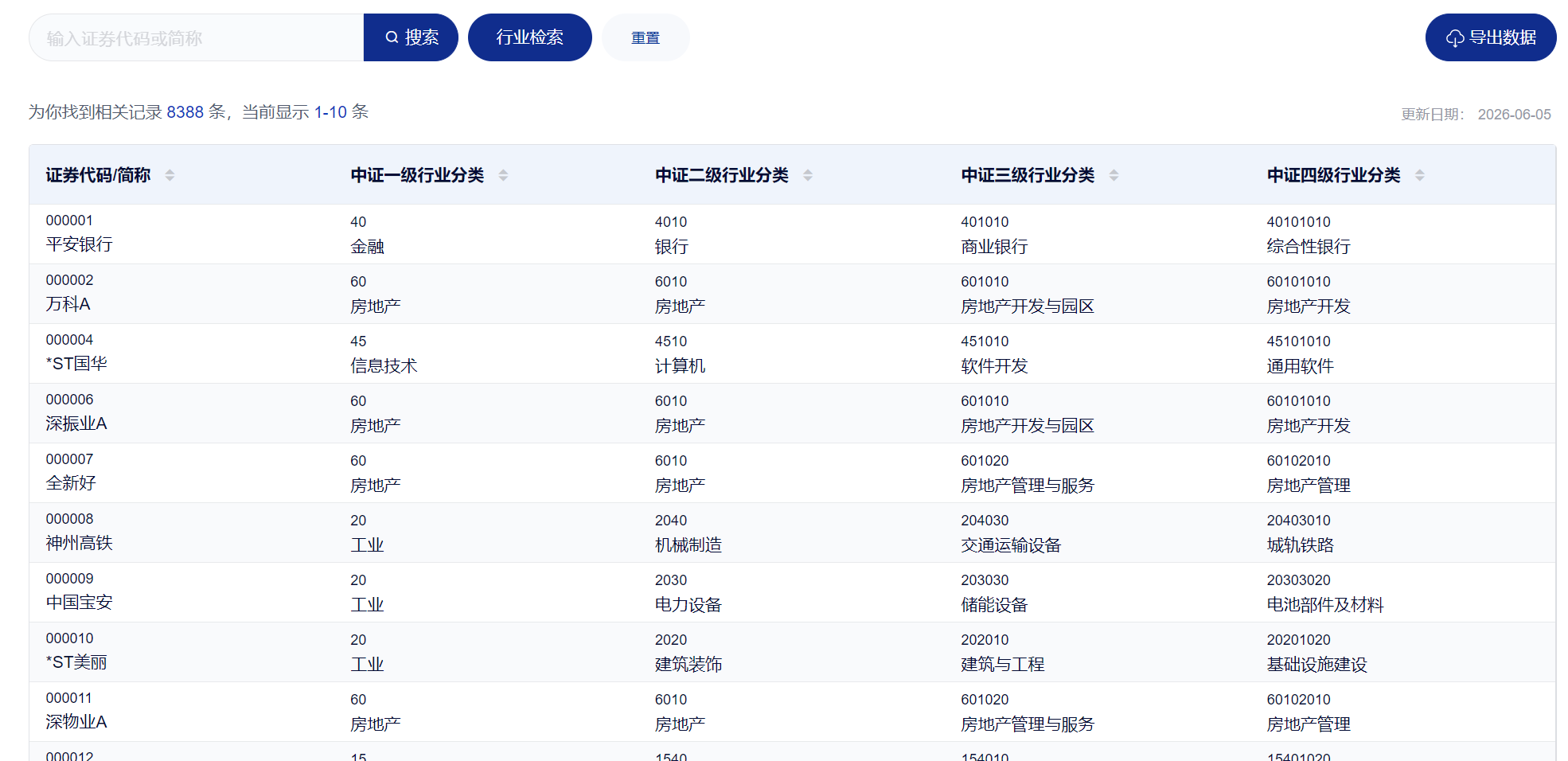
Task: Sort by 中证三级行业分类 column arrows
Action: pyautogui.click(x=1114, y=175)
